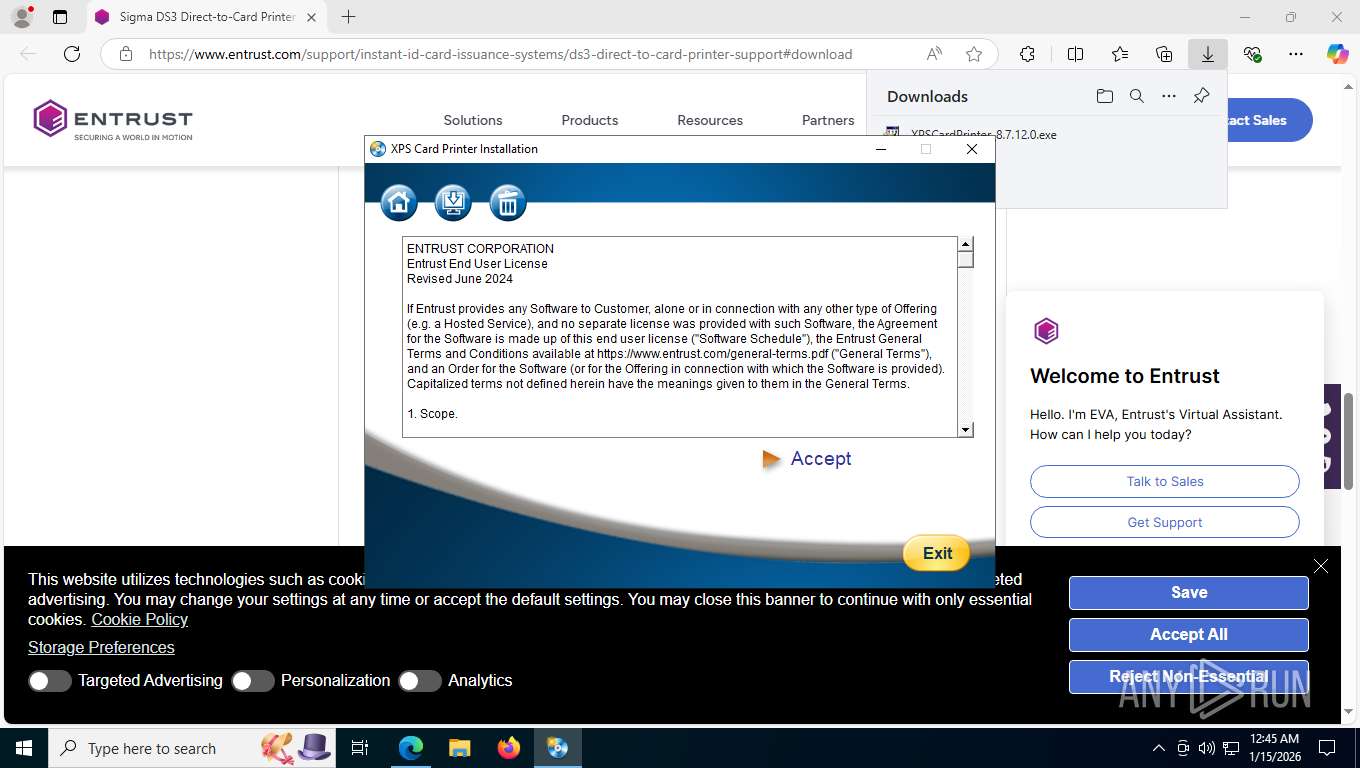This screenshot has width=1360, height=768.
Task: Click Get Support in chat widget
Action: click(1165, 522)
